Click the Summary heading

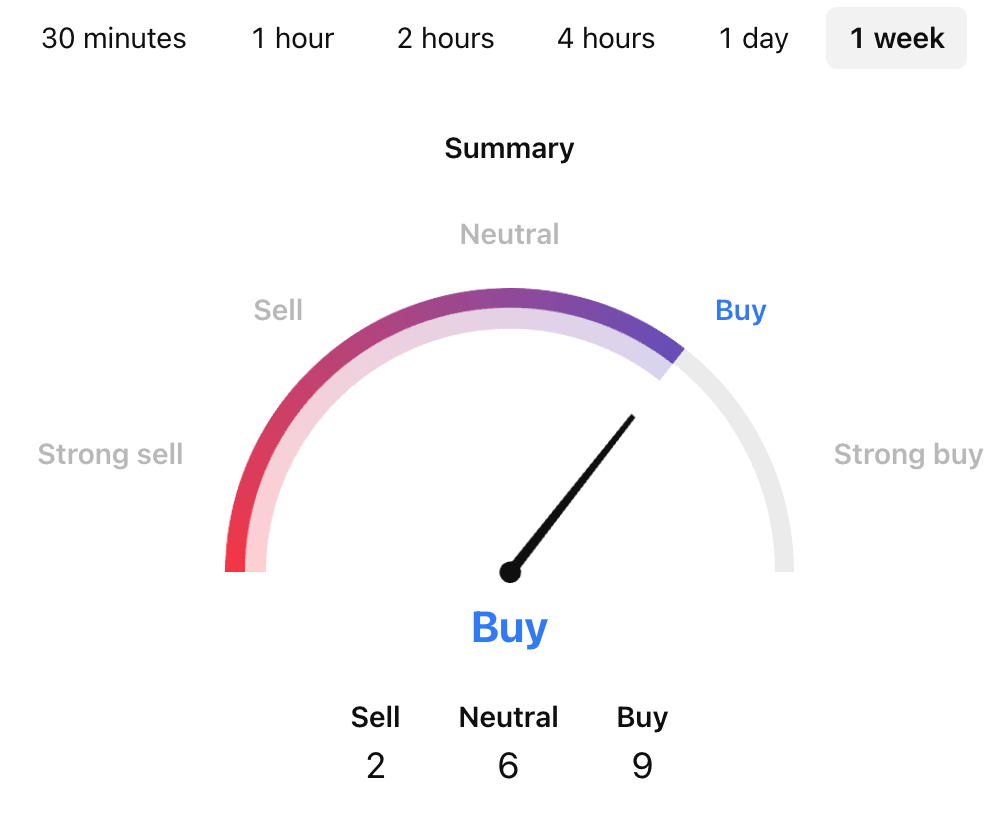pyautogui.click(x=509, y=149)
